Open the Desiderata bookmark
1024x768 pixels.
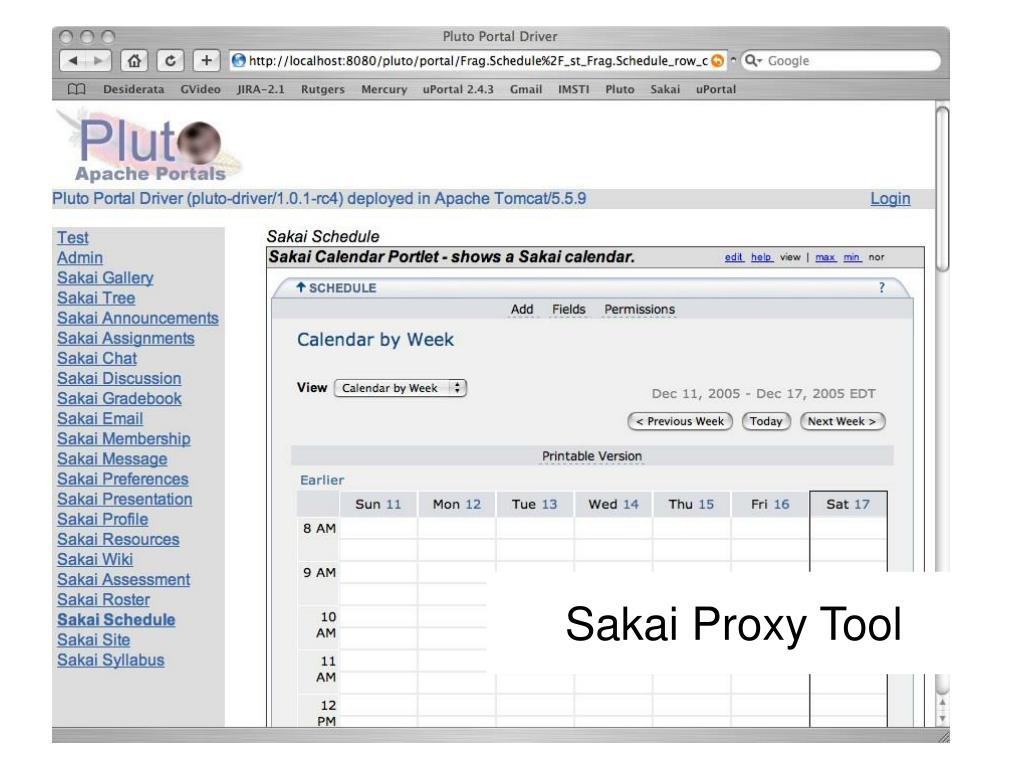click(133, 89)
